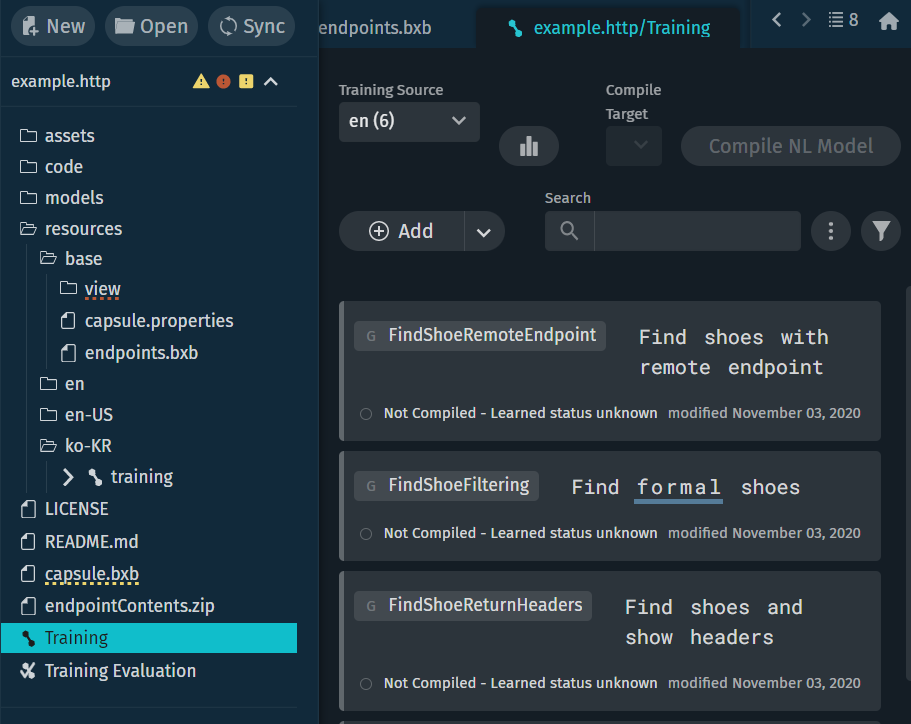Select 'Find shoes and show headers' utterance

pos(713,622)
